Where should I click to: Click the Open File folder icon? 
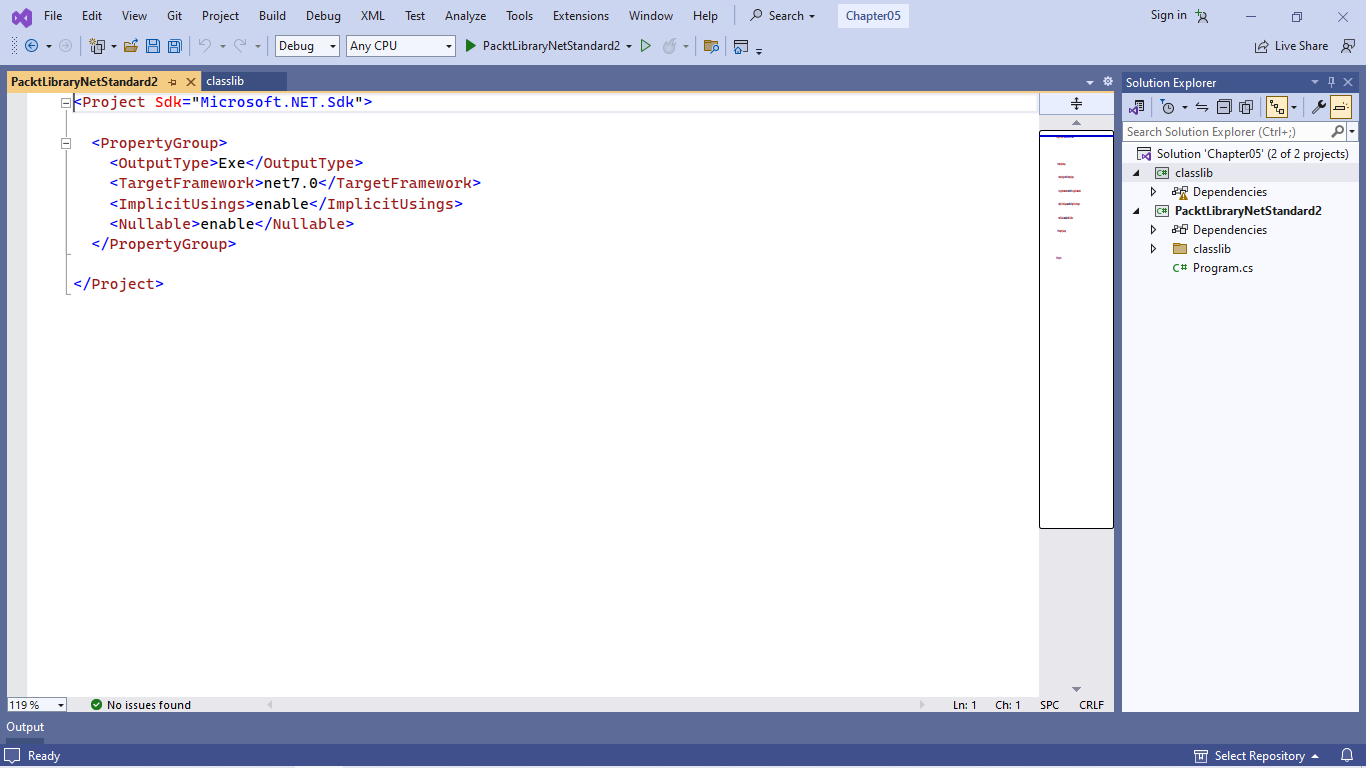tap(131, 46)
